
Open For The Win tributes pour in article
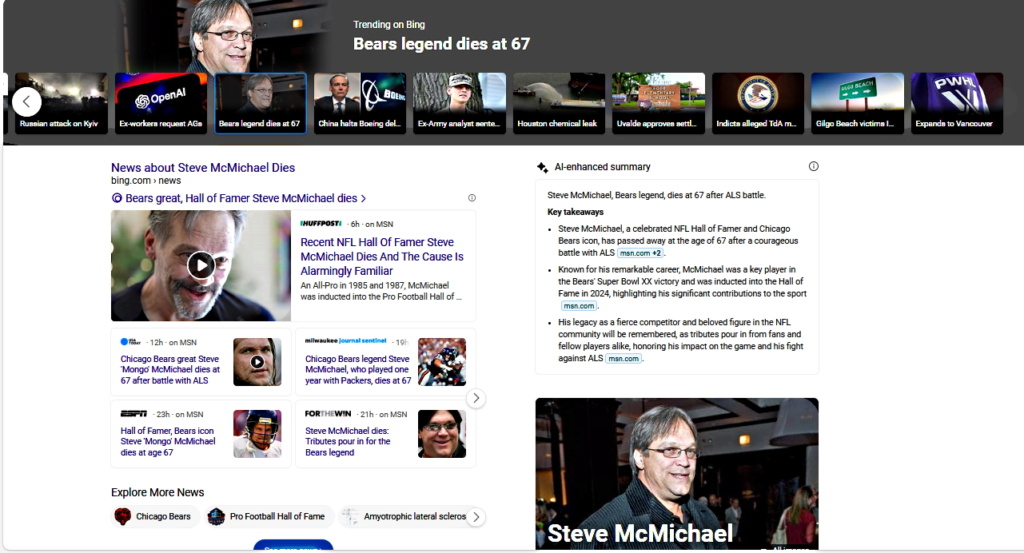click(x=347, y=441)
